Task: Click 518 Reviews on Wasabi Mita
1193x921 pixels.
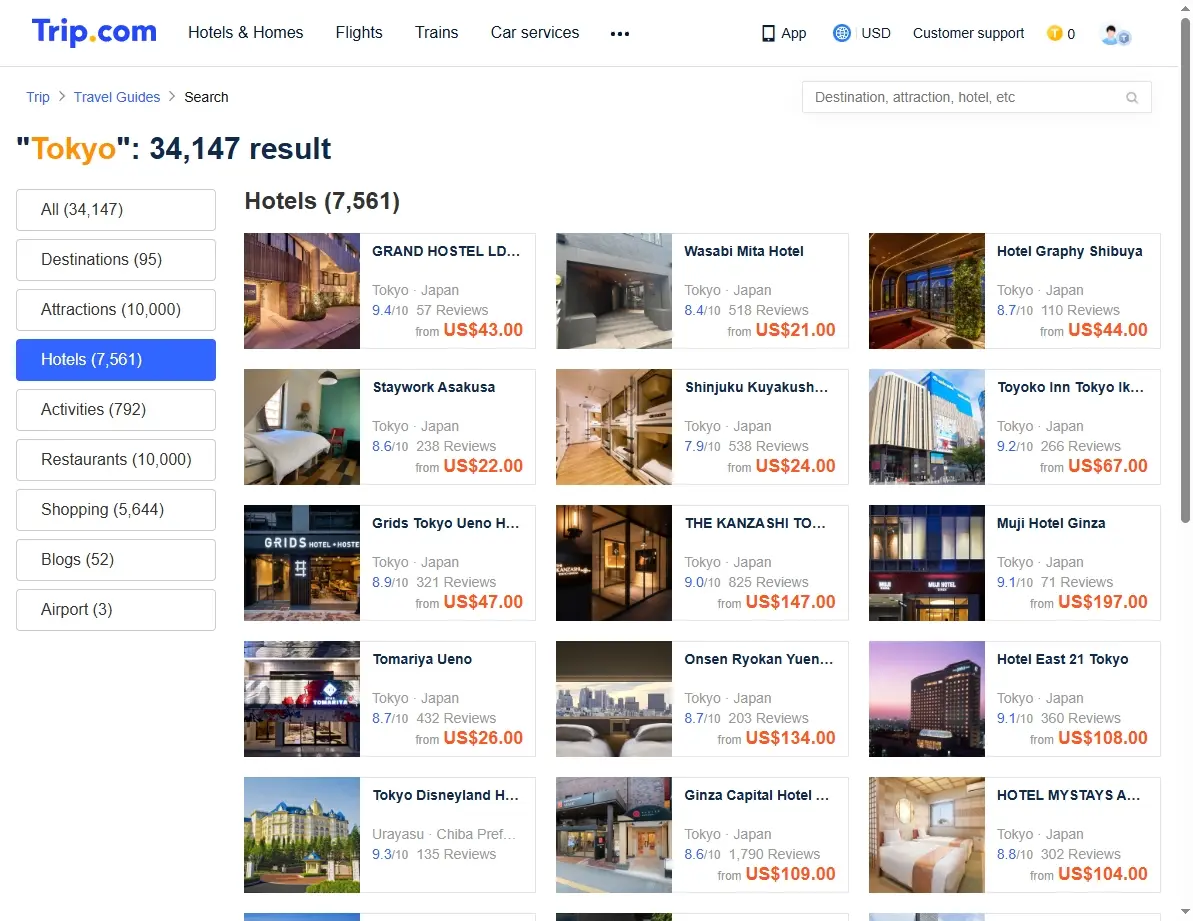Action: click(x=768, y=310)
